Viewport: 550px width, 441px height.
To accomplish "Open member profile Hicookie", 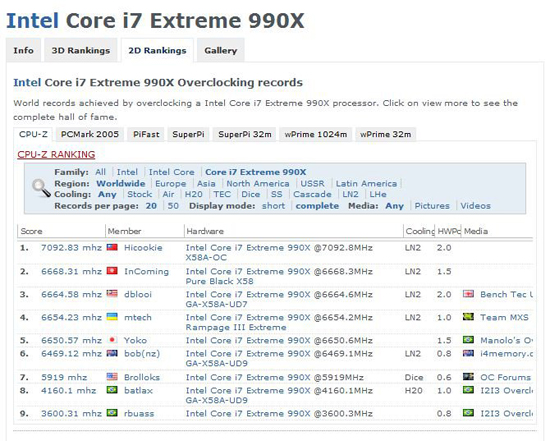I will (143, 247).
